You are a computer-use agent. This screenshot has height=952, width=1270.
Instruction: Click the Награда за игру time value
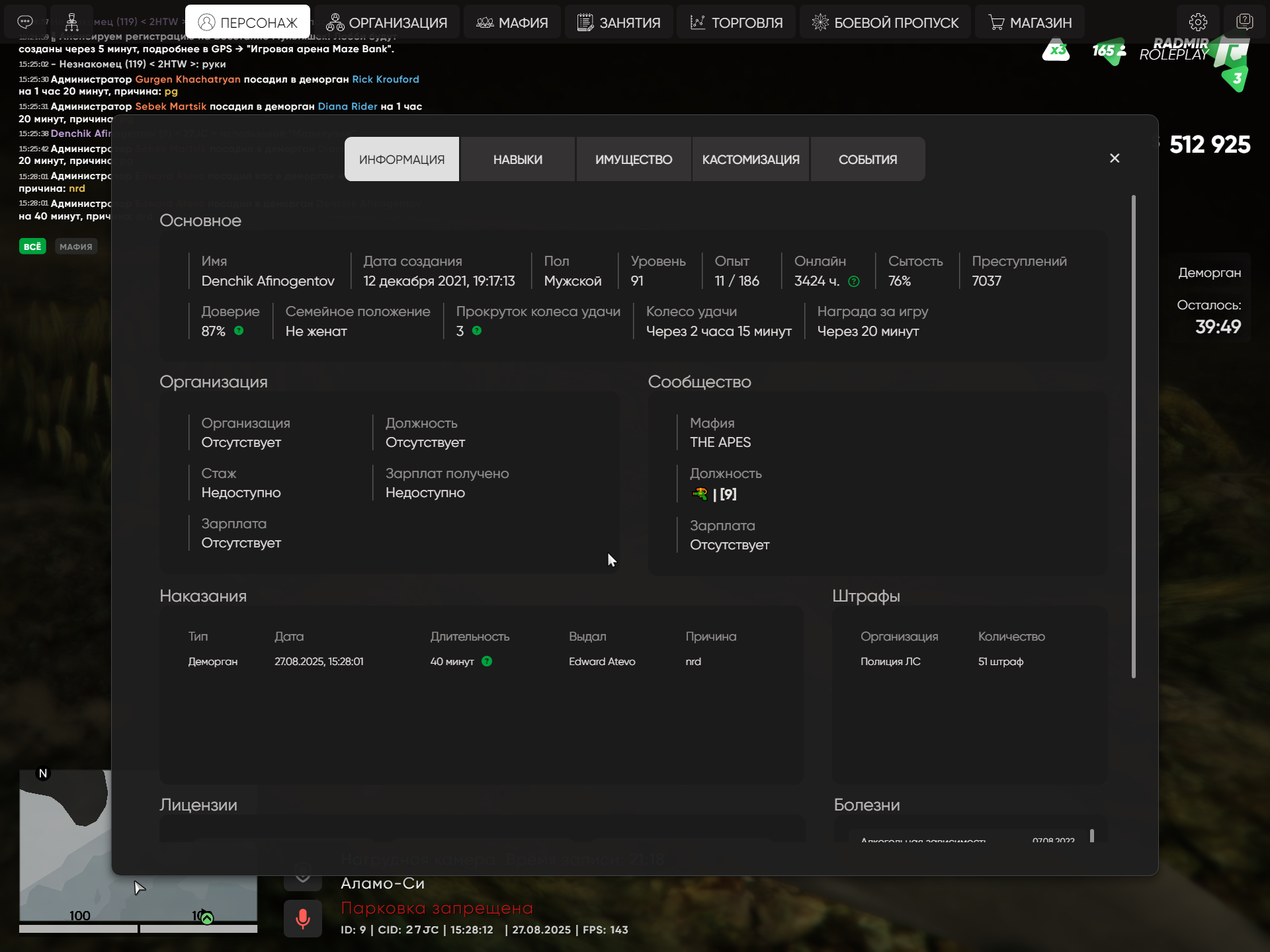tap(868, 331)
